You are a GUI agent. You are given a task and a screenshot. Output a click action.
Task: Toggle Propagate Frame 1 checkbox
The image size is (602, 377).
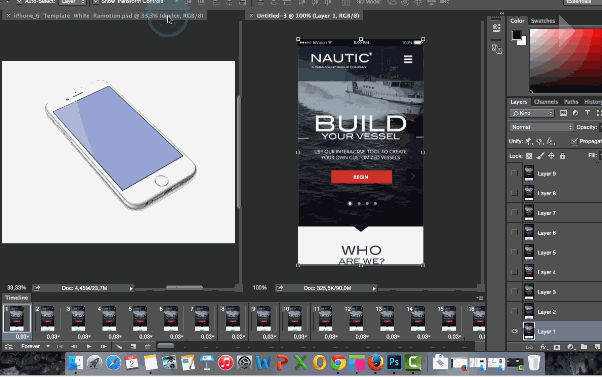point(574,141)
